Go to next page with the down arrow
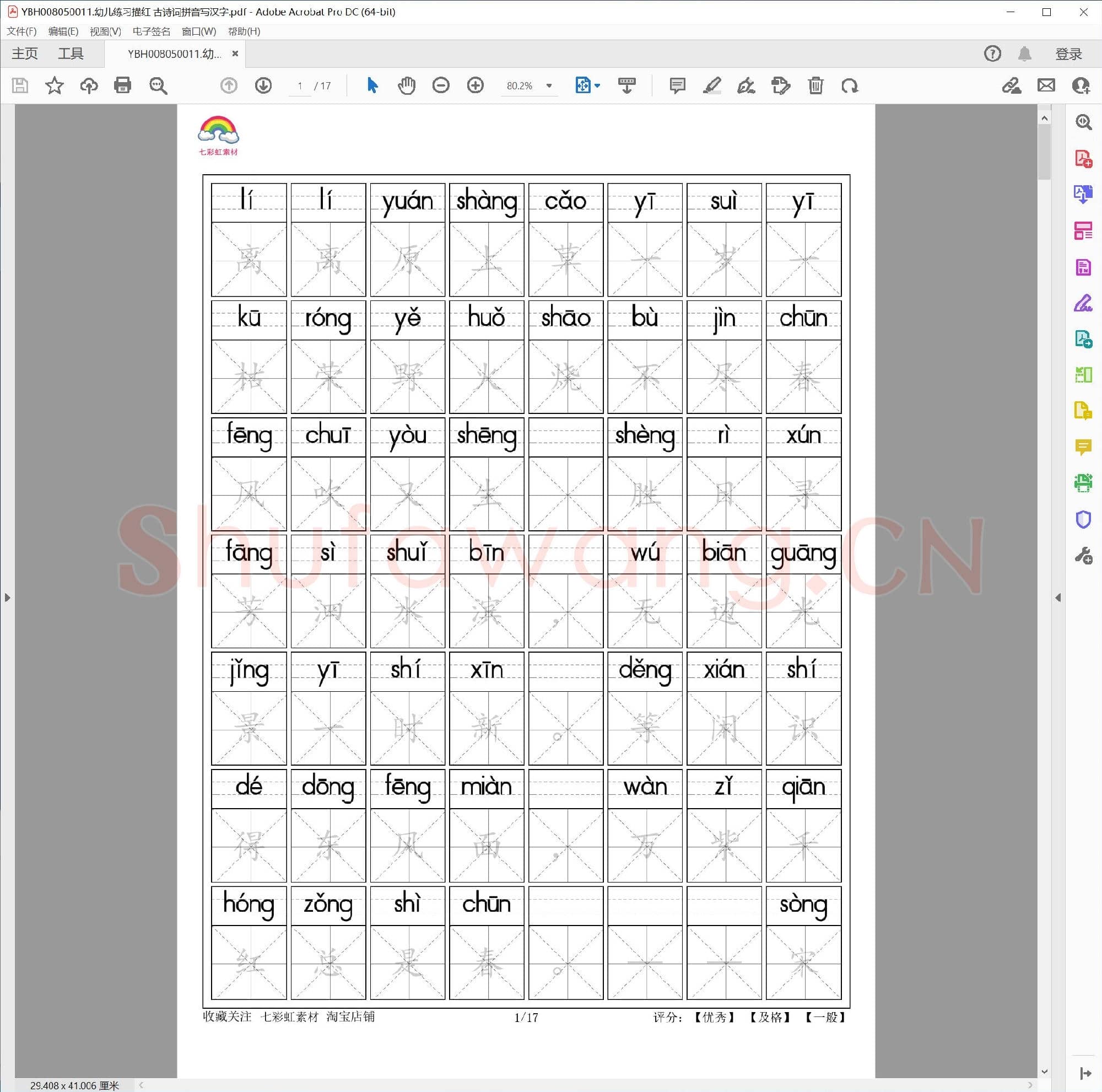Image resolution: width=1102 pixels, height=1092 pixels. click(x=263, y=85)
